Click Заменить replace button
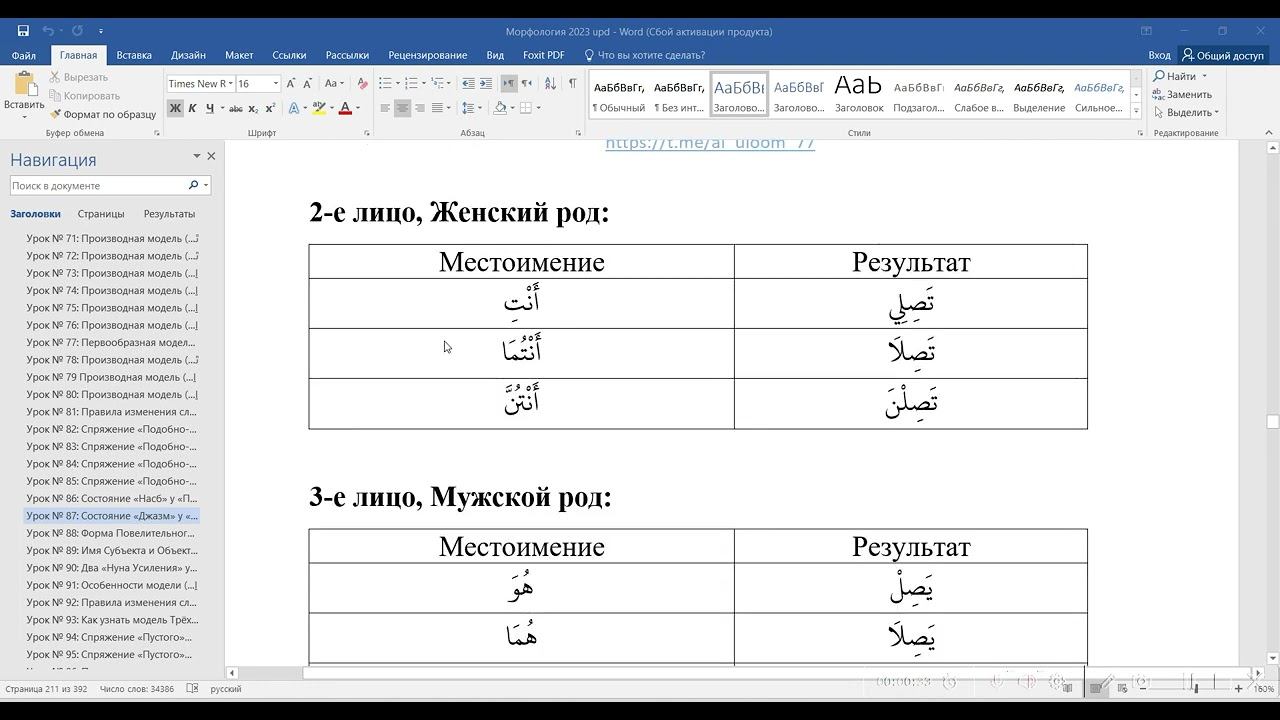 [1182, 94]
